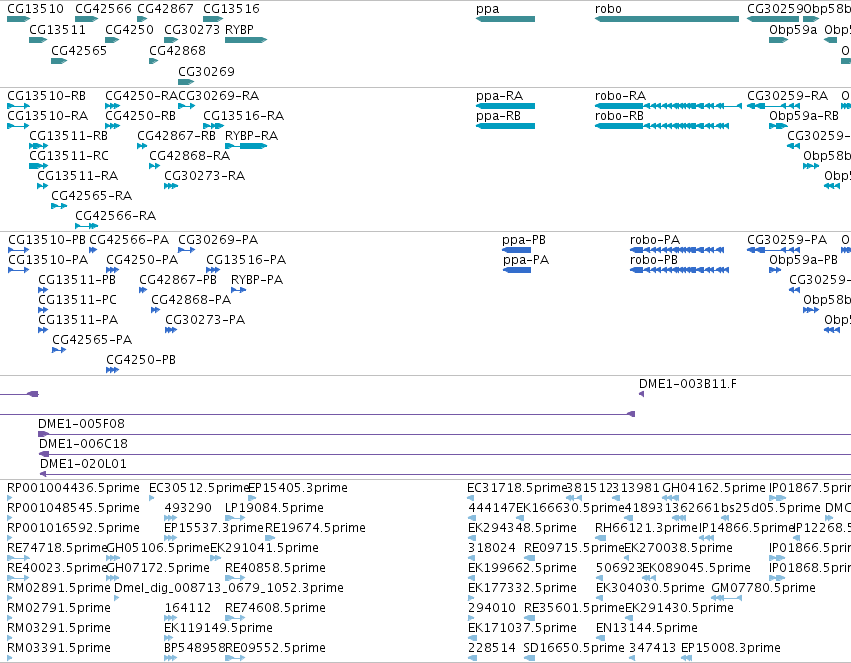Click the CG13516-PA protein label
851x663 pixels.
click(246, 260)
